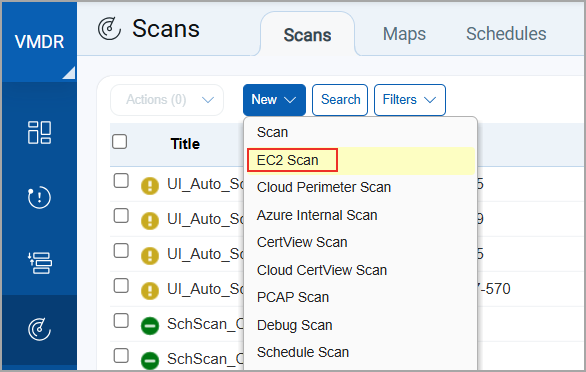Image resolution: width=586 pixels, height=372 pixels.
Task: Tick checkbox of first SchScan row
Action: click(121, 321)
